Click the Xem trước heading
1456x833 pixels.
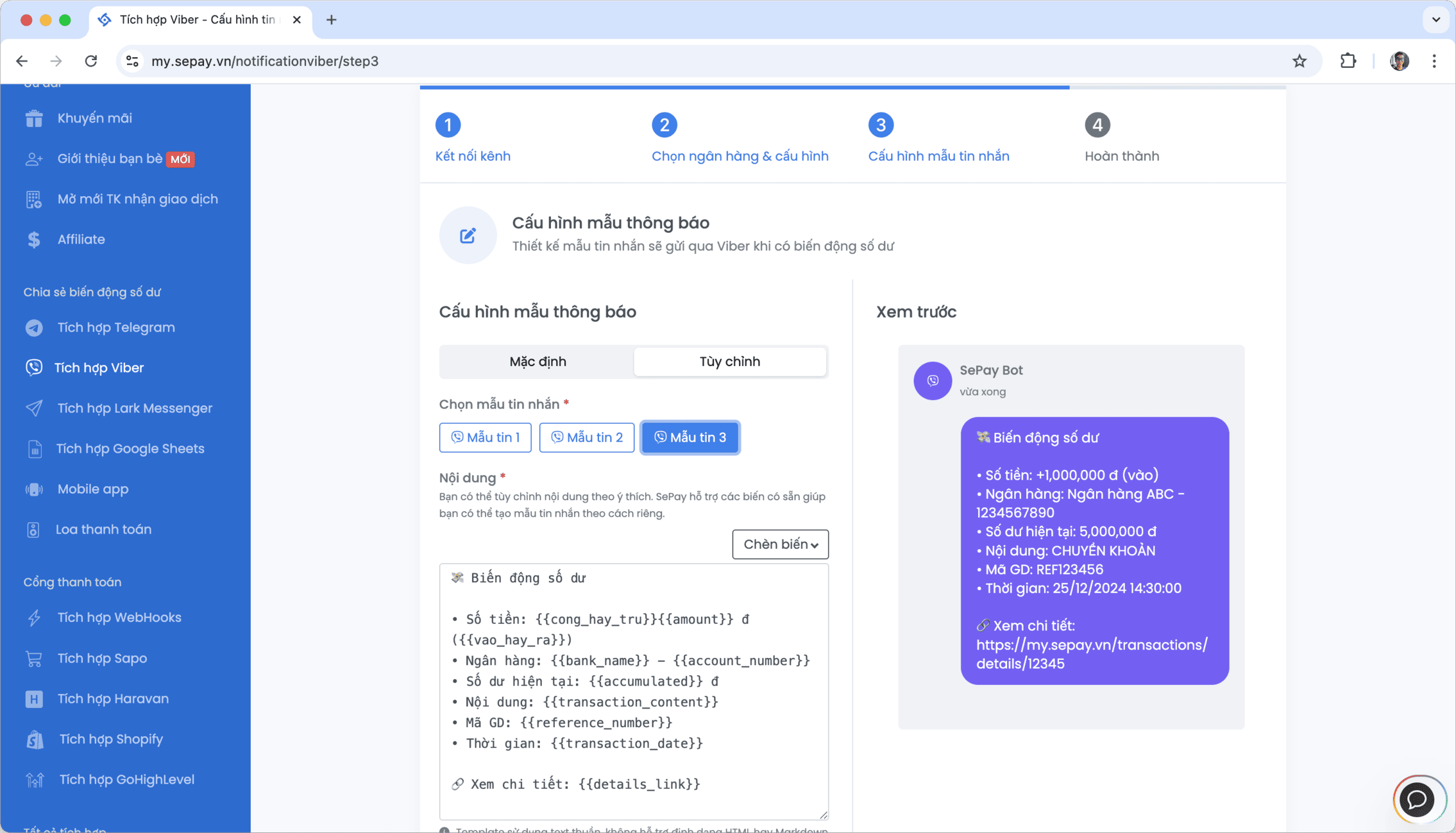click(x=916, y=312)
